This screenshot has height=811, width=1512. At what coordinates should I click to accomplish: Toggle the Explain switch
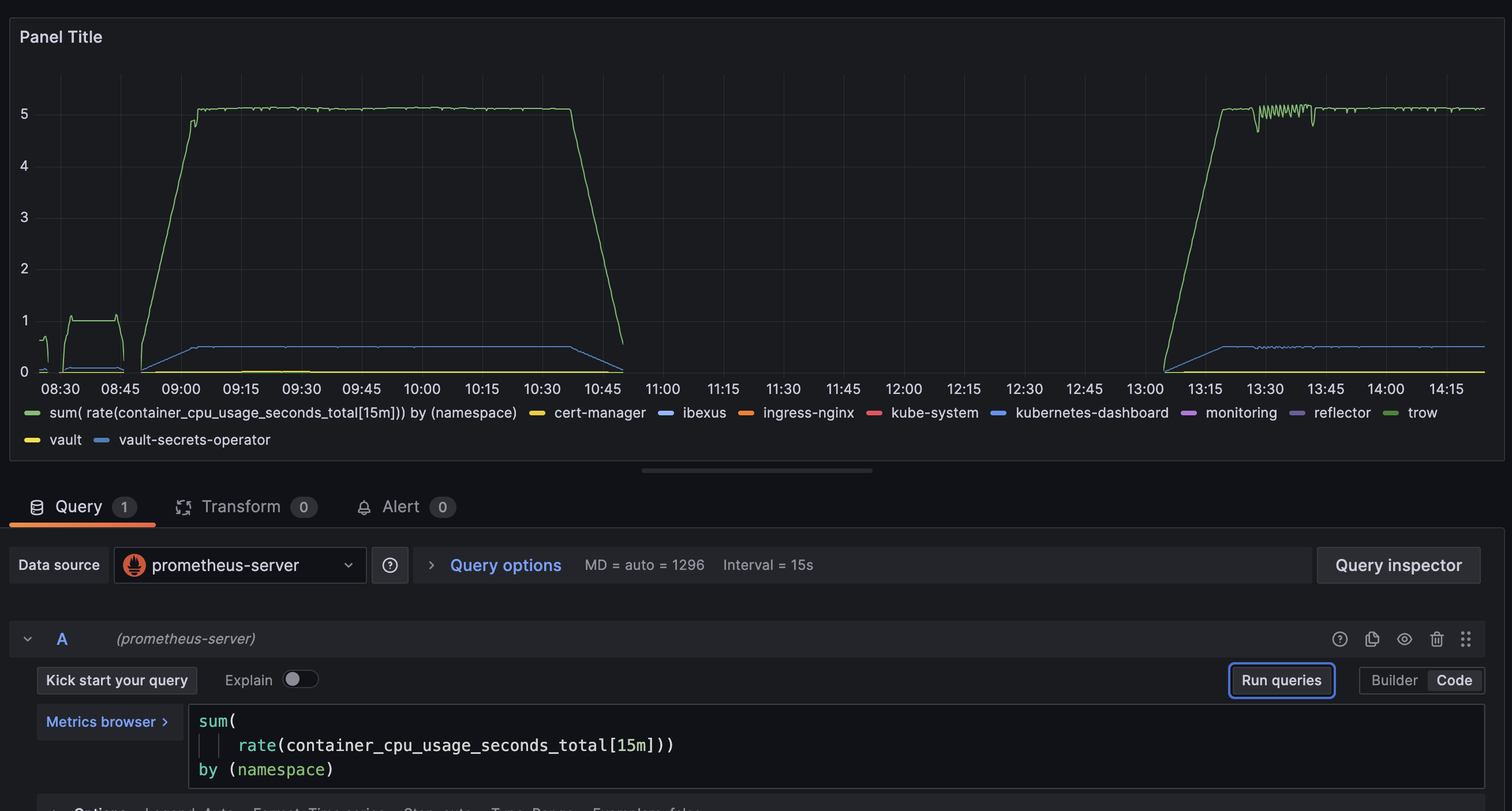pos(301,679)
